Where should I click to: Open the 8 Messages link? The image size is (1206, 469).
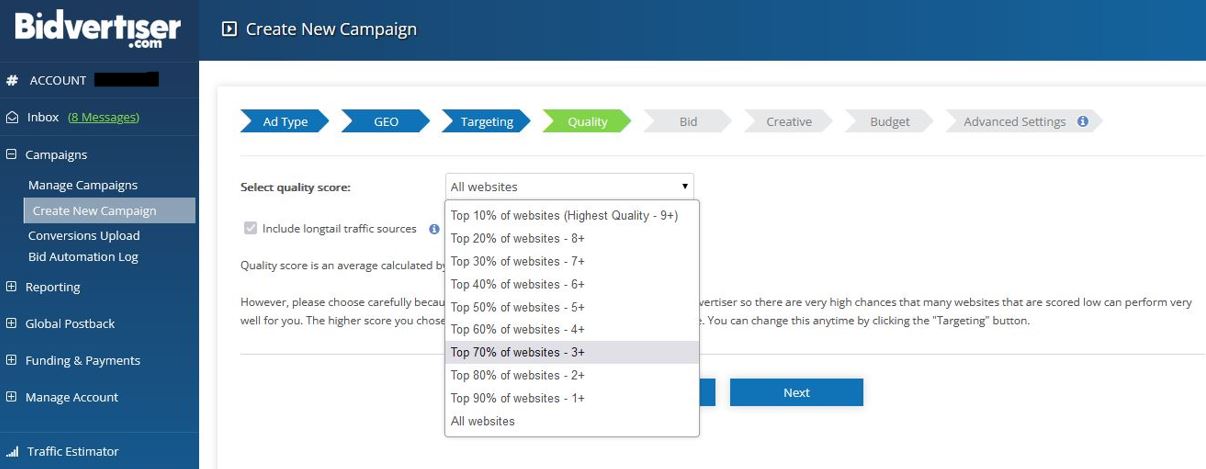point(103,117)
